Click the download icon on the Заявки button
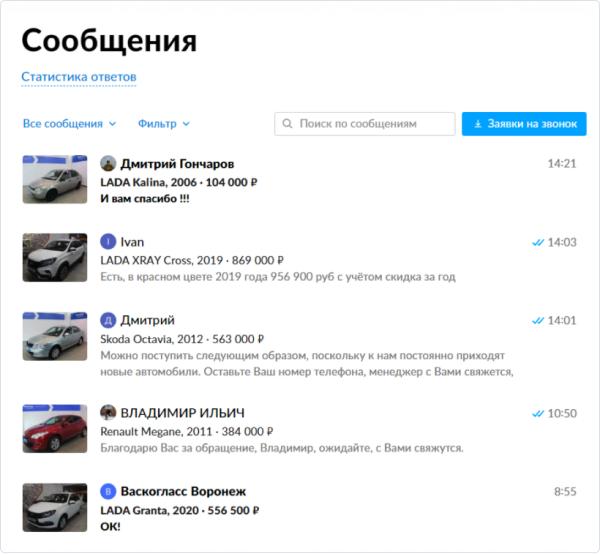 (x=478, y=124)
